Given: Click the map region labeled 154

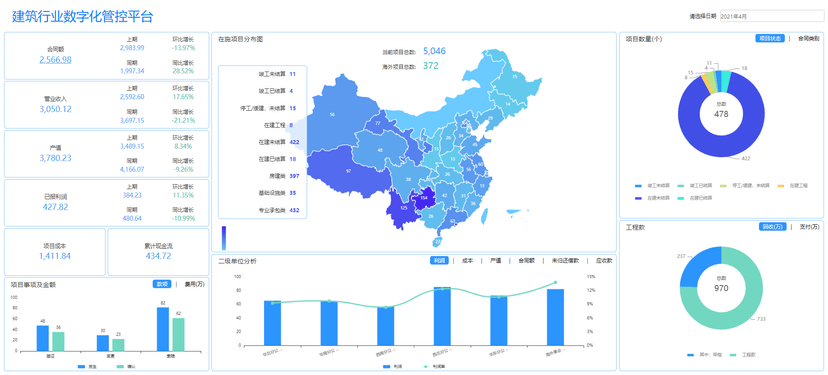Looking at the screenshot, I should 423,198.
